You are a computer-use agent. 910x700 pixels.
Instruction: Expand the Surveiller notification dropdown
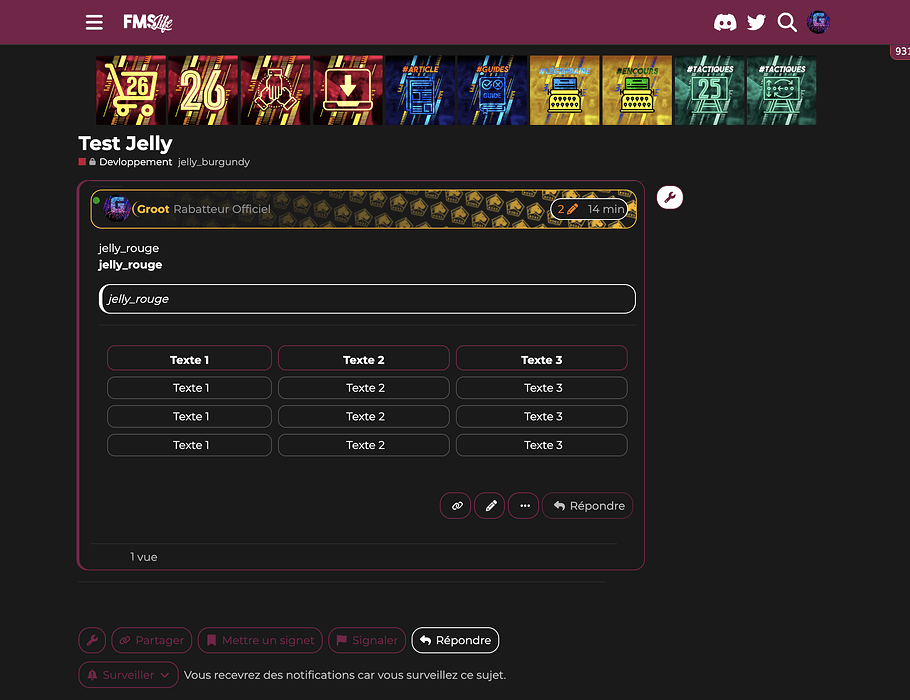tap(128, 675)
